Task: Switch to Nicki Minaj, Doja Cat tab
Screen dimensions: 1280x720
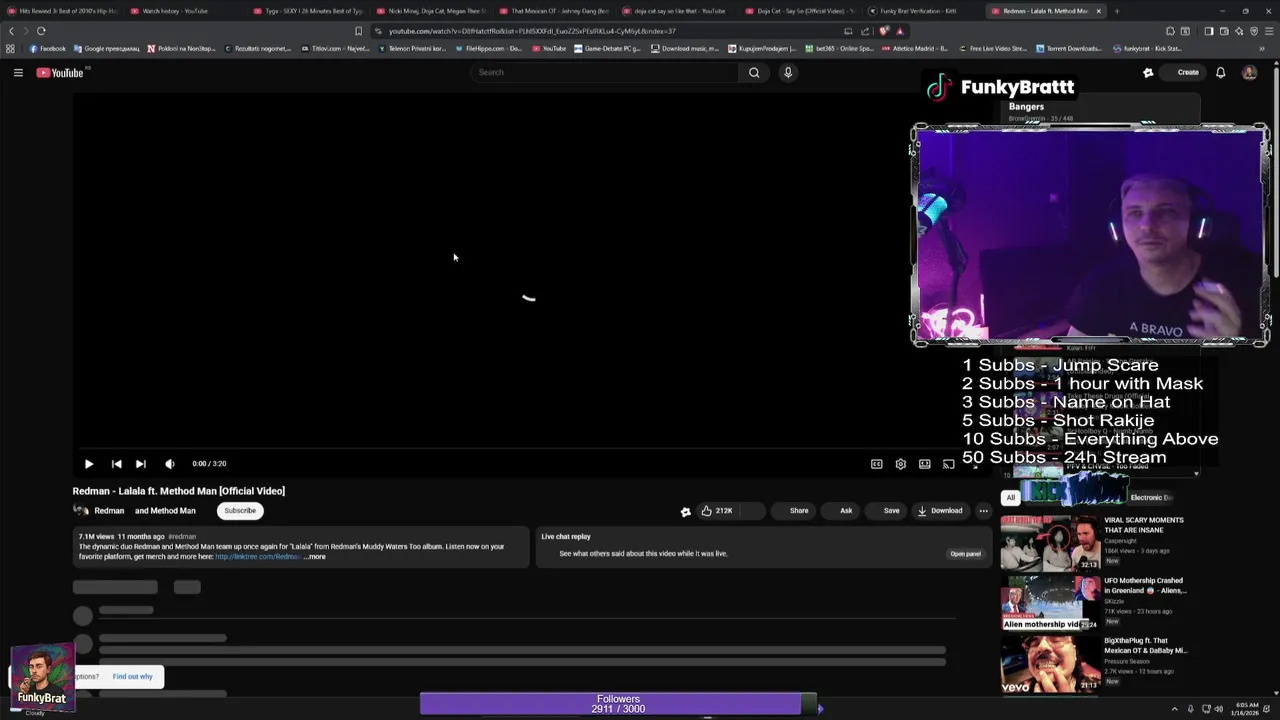Action: point(432,11)
